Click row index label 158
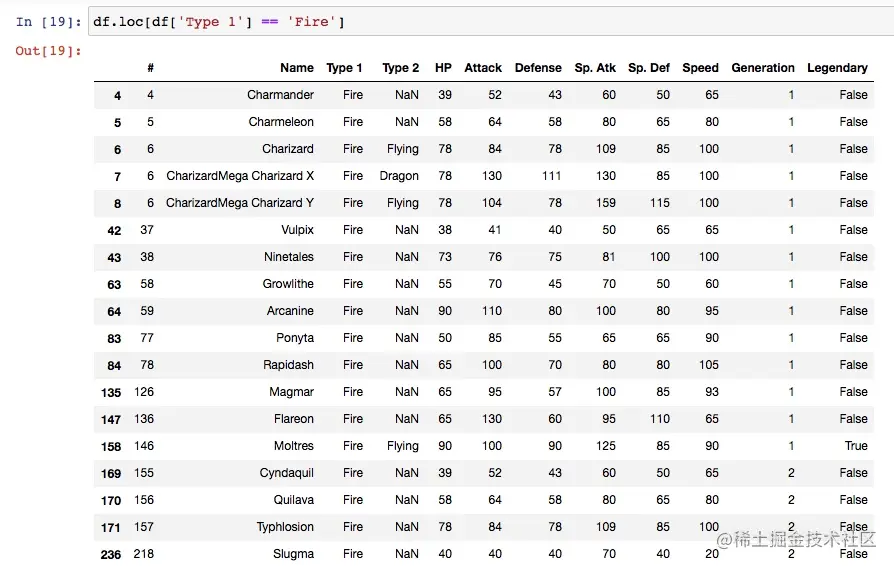 tap(111, 446)
